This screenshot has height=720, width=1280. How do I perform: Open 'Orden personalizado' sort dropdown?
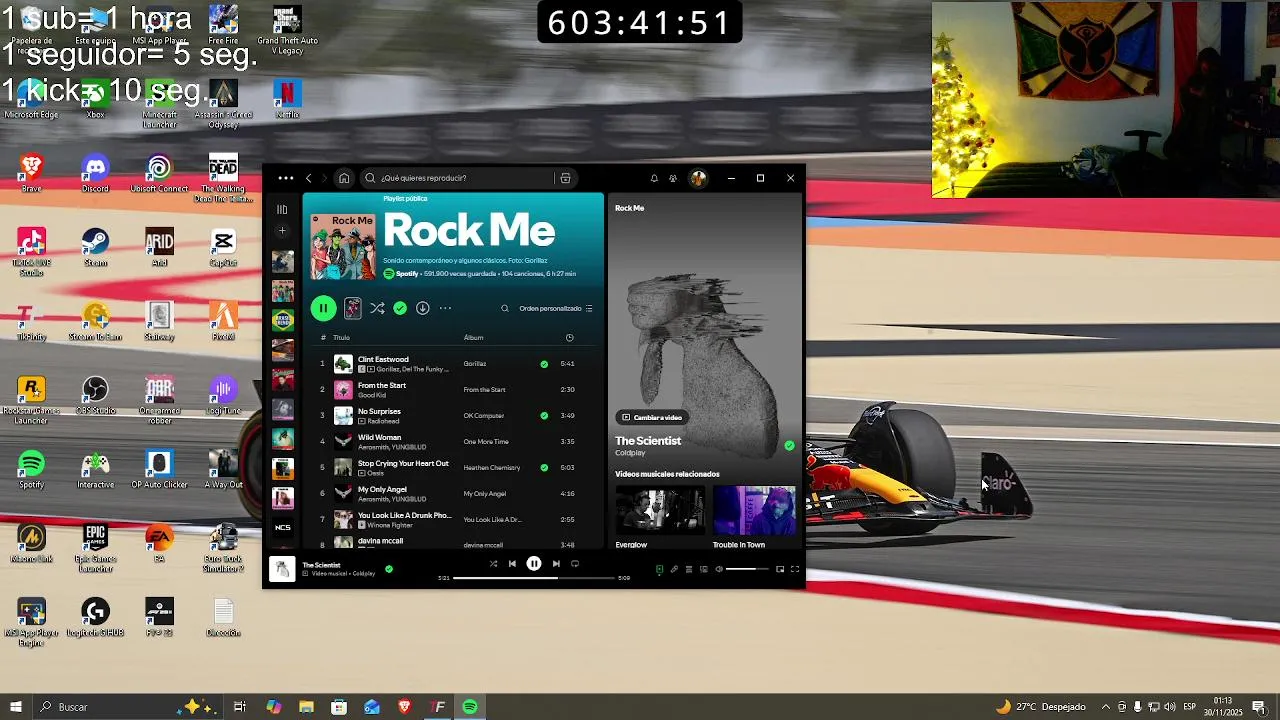pos(556,308)
